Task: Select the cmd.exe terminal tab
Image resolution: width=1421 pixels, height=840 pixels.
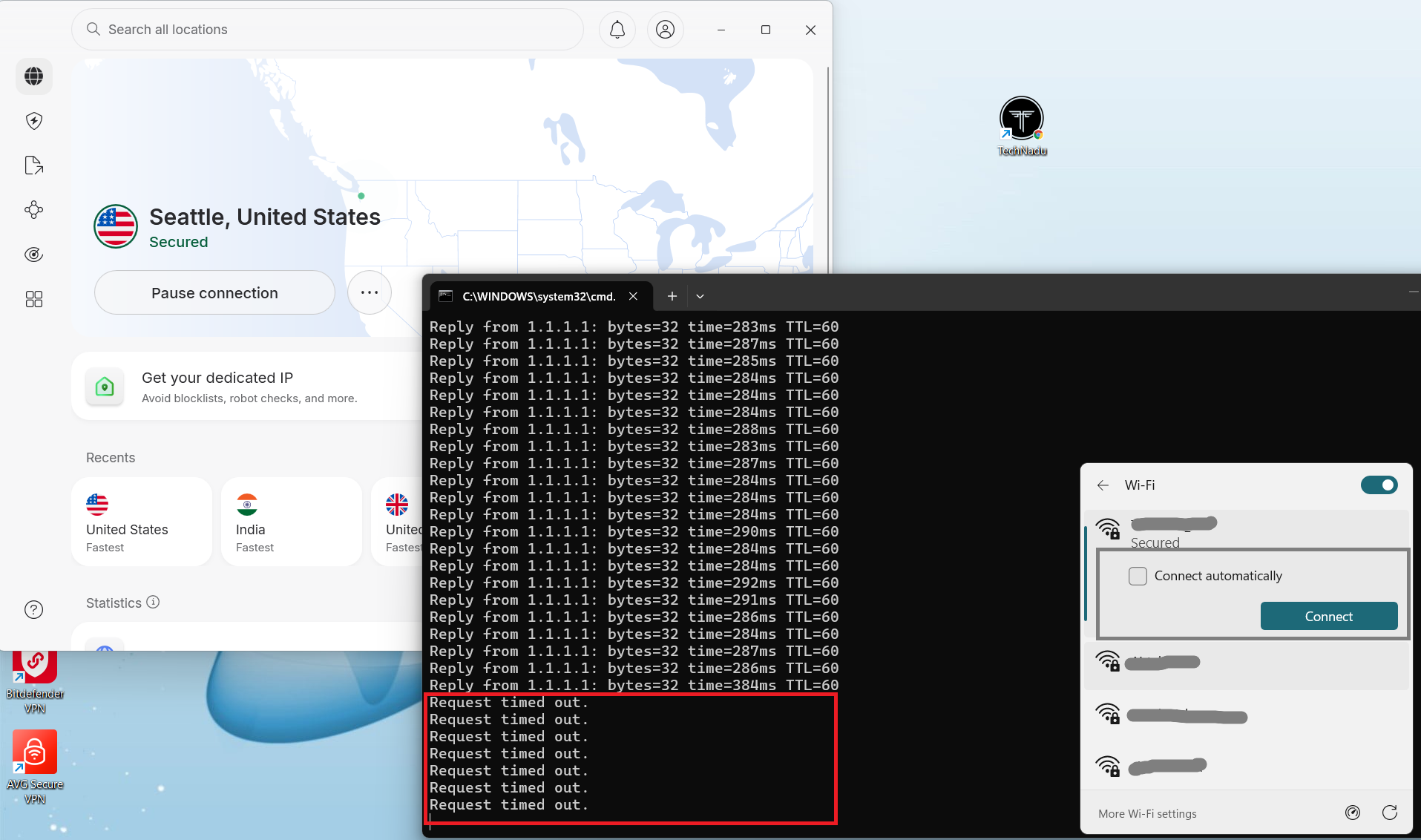Action: [542, 296]
